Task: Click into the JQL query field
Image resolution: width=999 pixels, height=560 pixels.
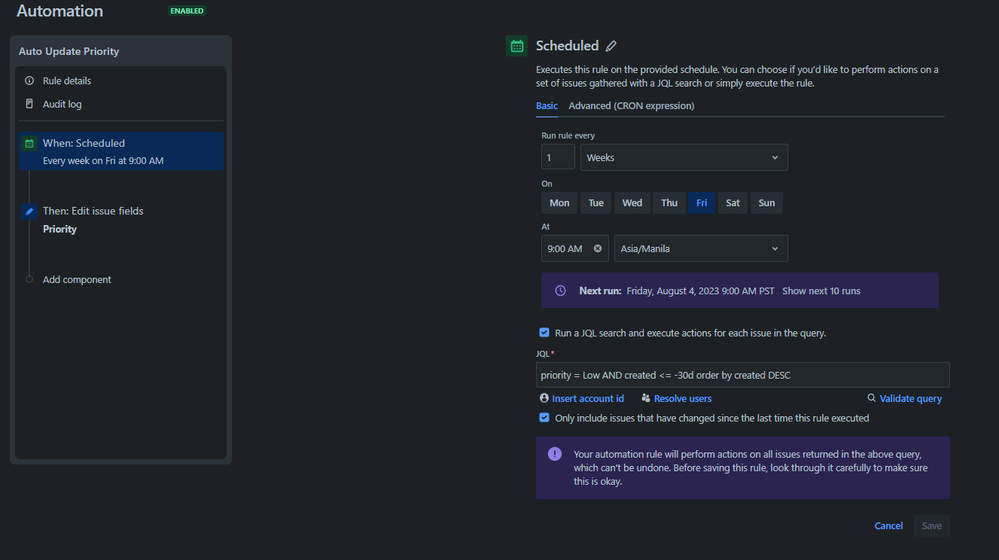Action: pyautogui.click(x=742, y=375)
